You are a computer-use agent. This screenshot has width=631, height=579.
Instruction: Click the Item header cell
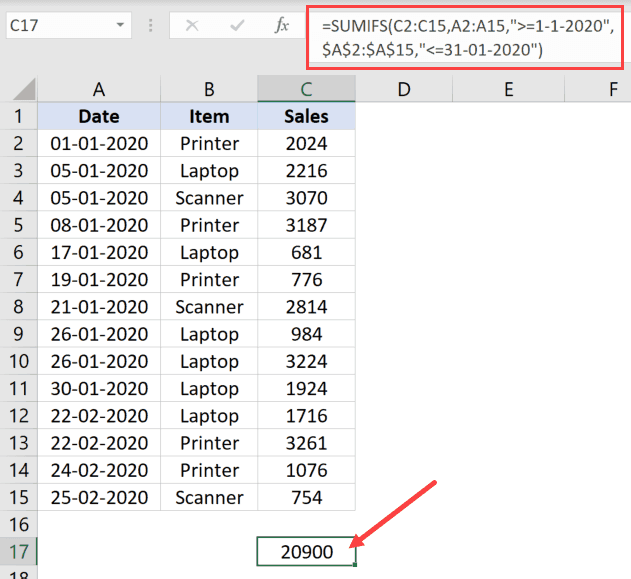click(209, 116)
